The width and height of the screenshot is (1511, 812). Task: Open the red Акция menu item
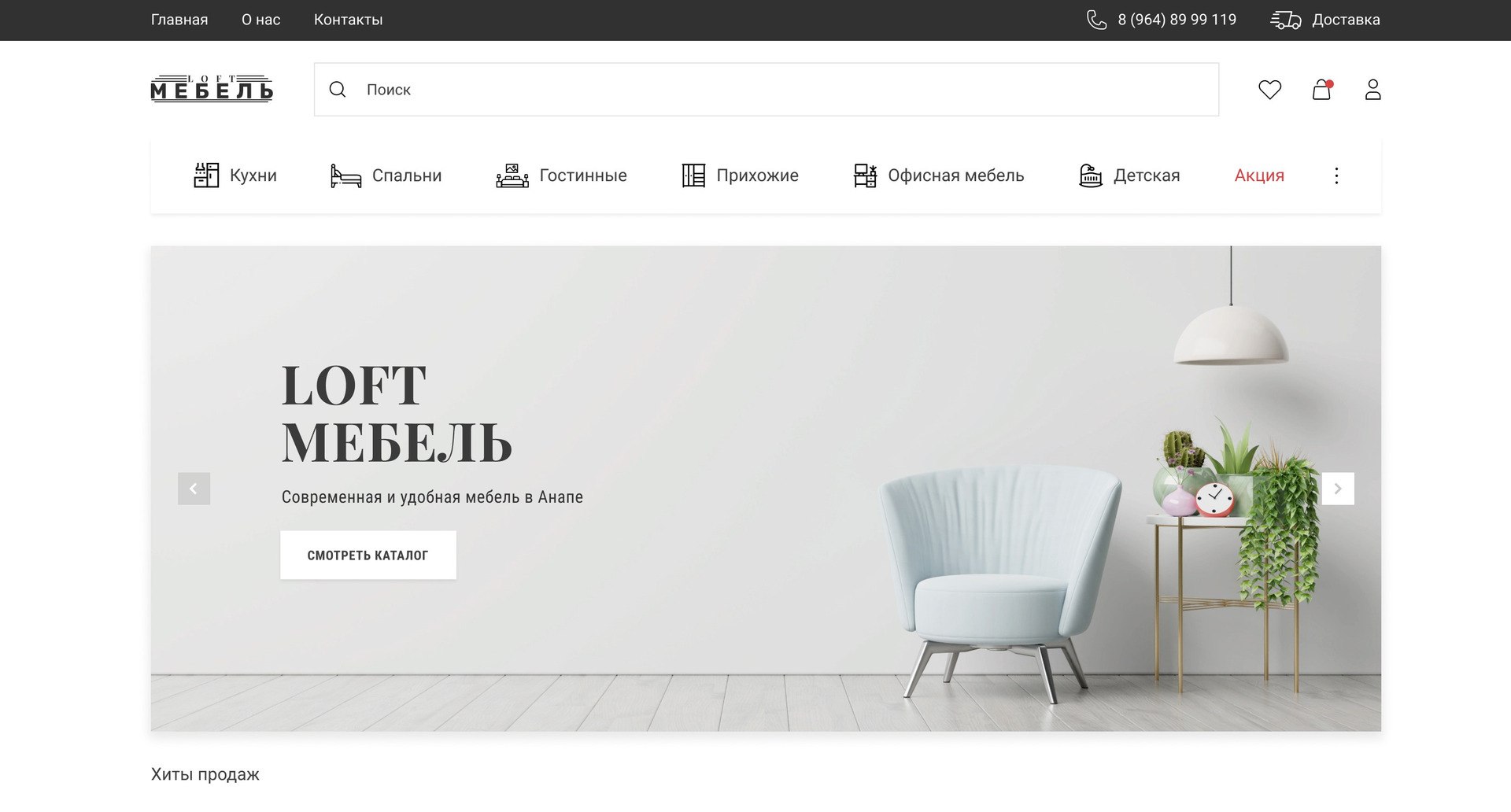pos(1259,175)
